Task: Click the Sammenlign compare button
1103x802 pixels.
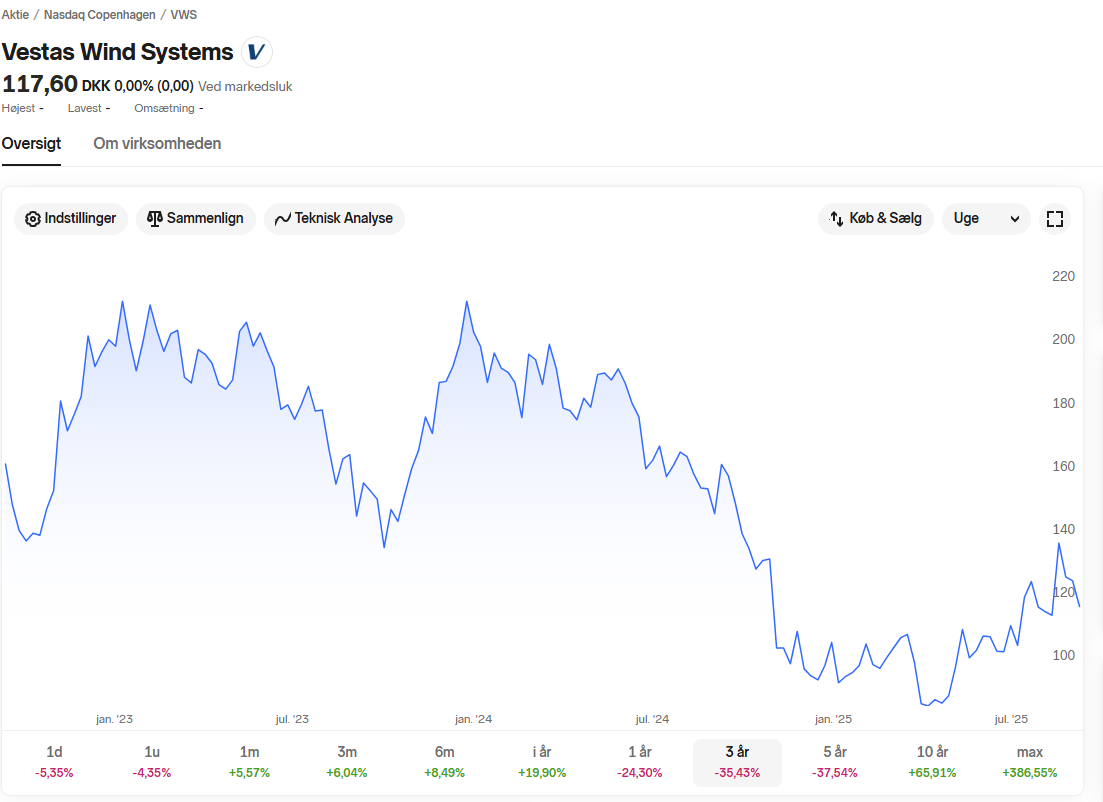Action: tap(196, 219)
